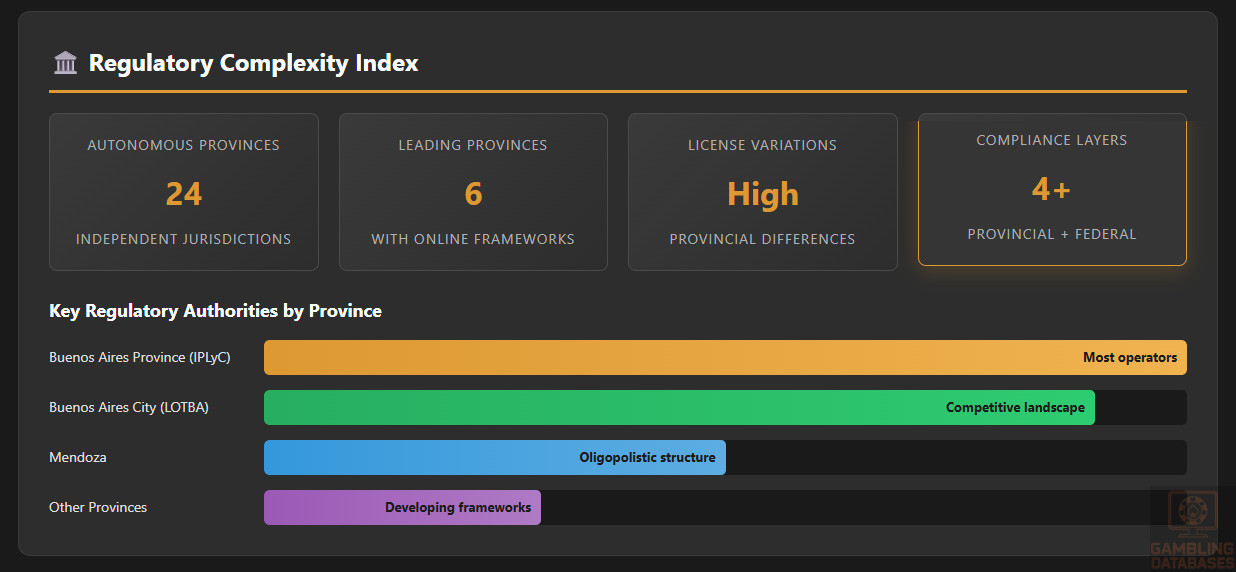Select the Autonomous Provinces stat card
Image resolution: width=1236 pixels, height=572 pixels.
(184, 192)
